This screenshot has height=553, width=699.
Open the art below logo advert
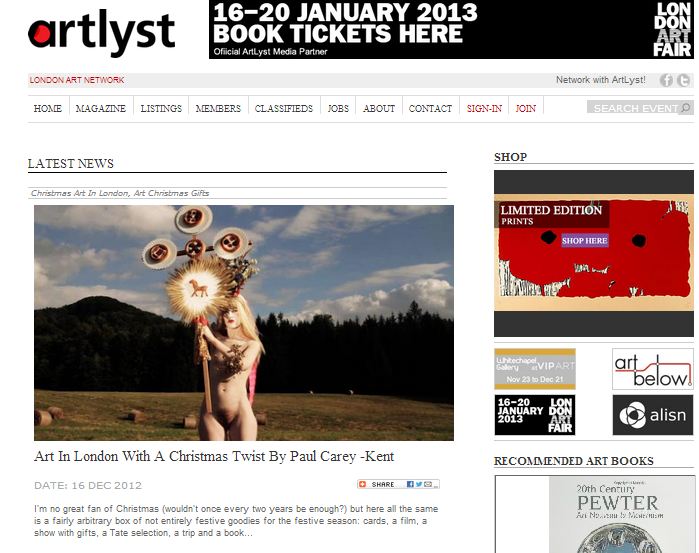coord(653,369)
